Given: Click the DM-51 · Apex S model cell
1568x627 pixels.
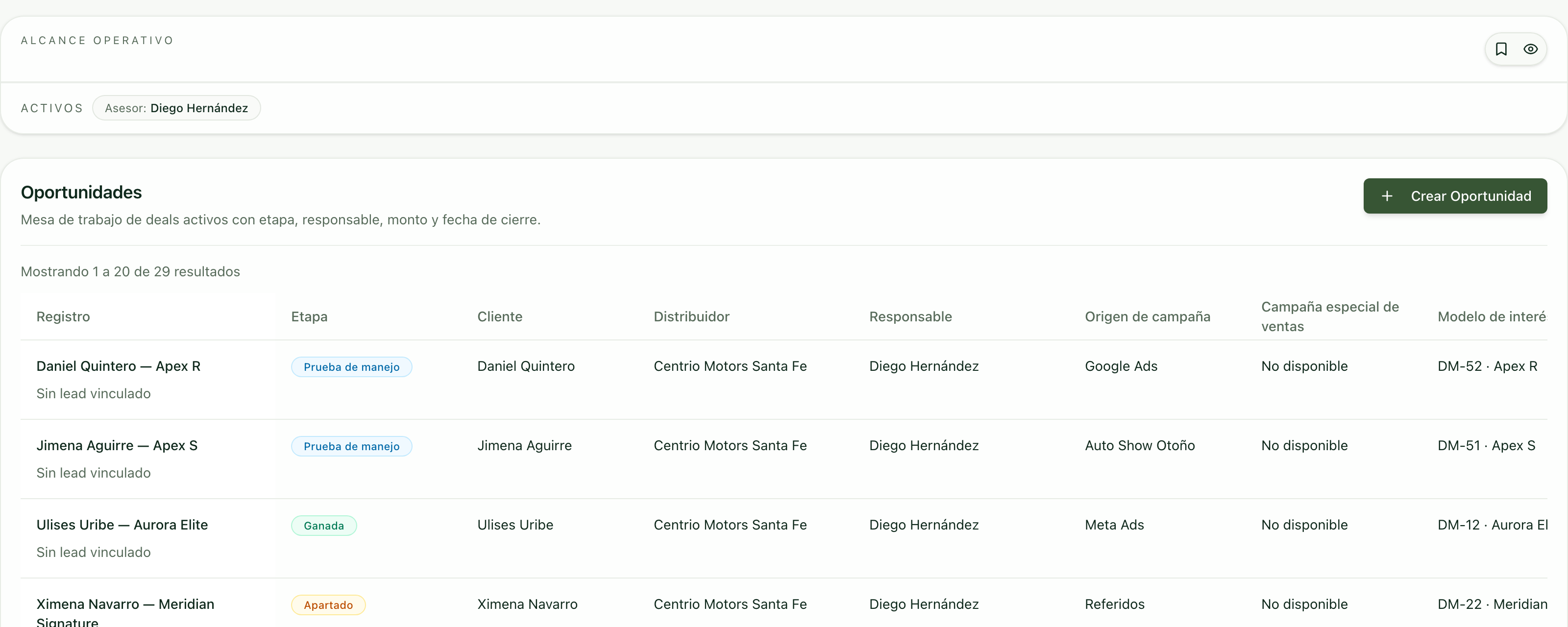Looking at the screenshot, I should [1486, 445].
